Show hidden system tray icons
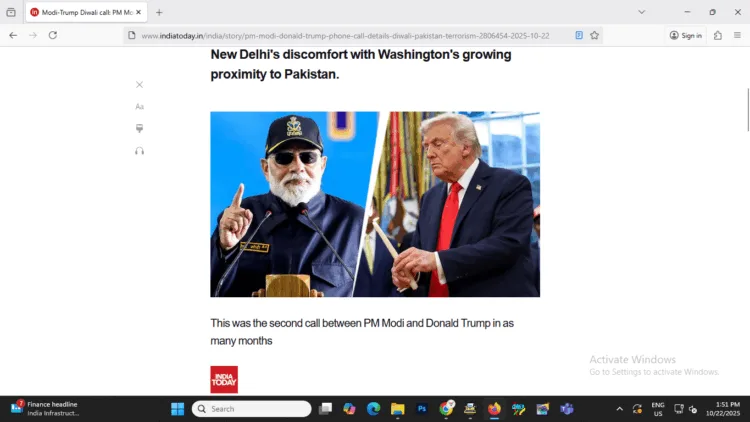 click(x=619, y=409)
